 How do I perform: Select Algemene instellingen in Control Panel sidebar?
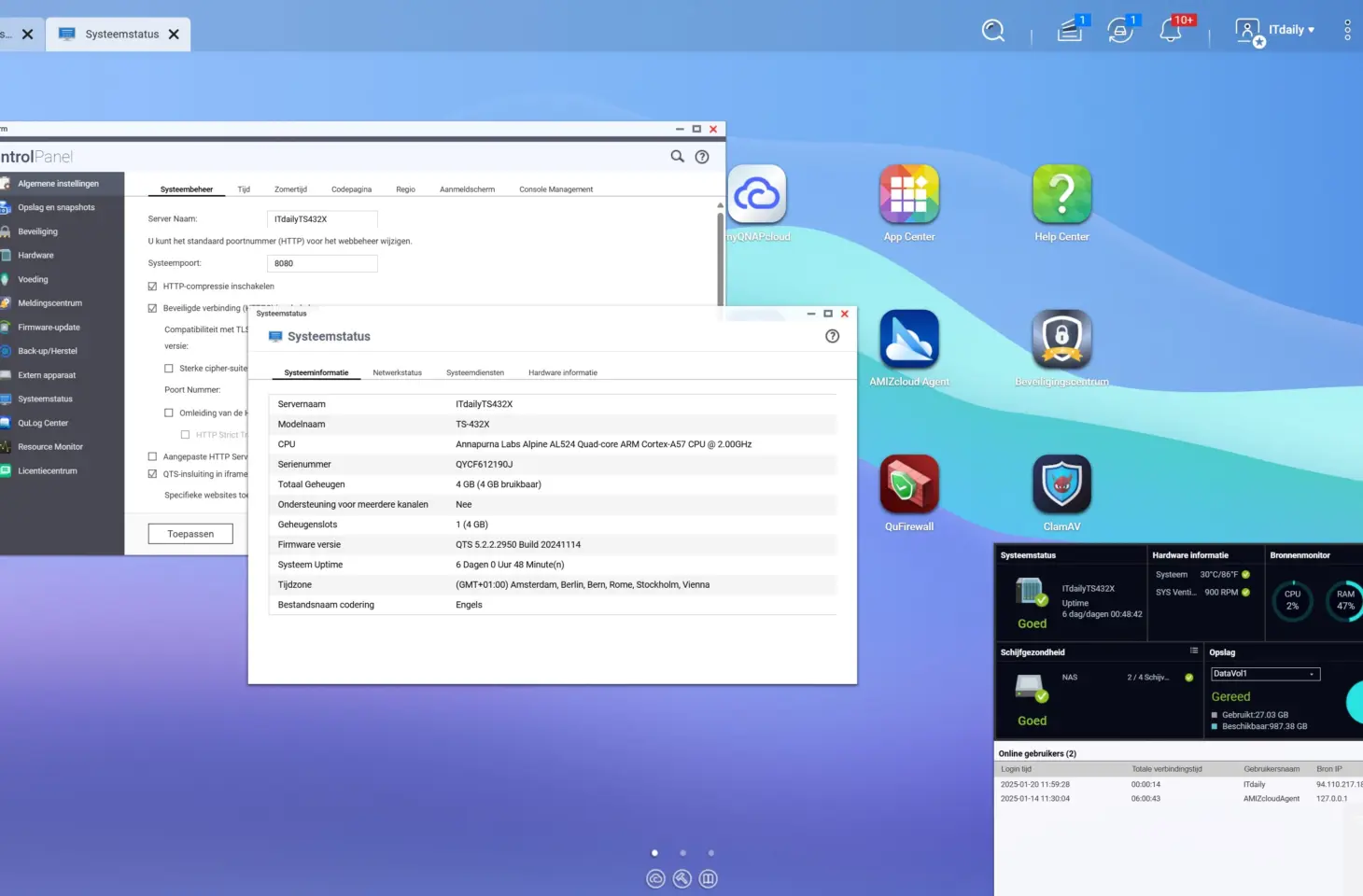pos(62,184)
